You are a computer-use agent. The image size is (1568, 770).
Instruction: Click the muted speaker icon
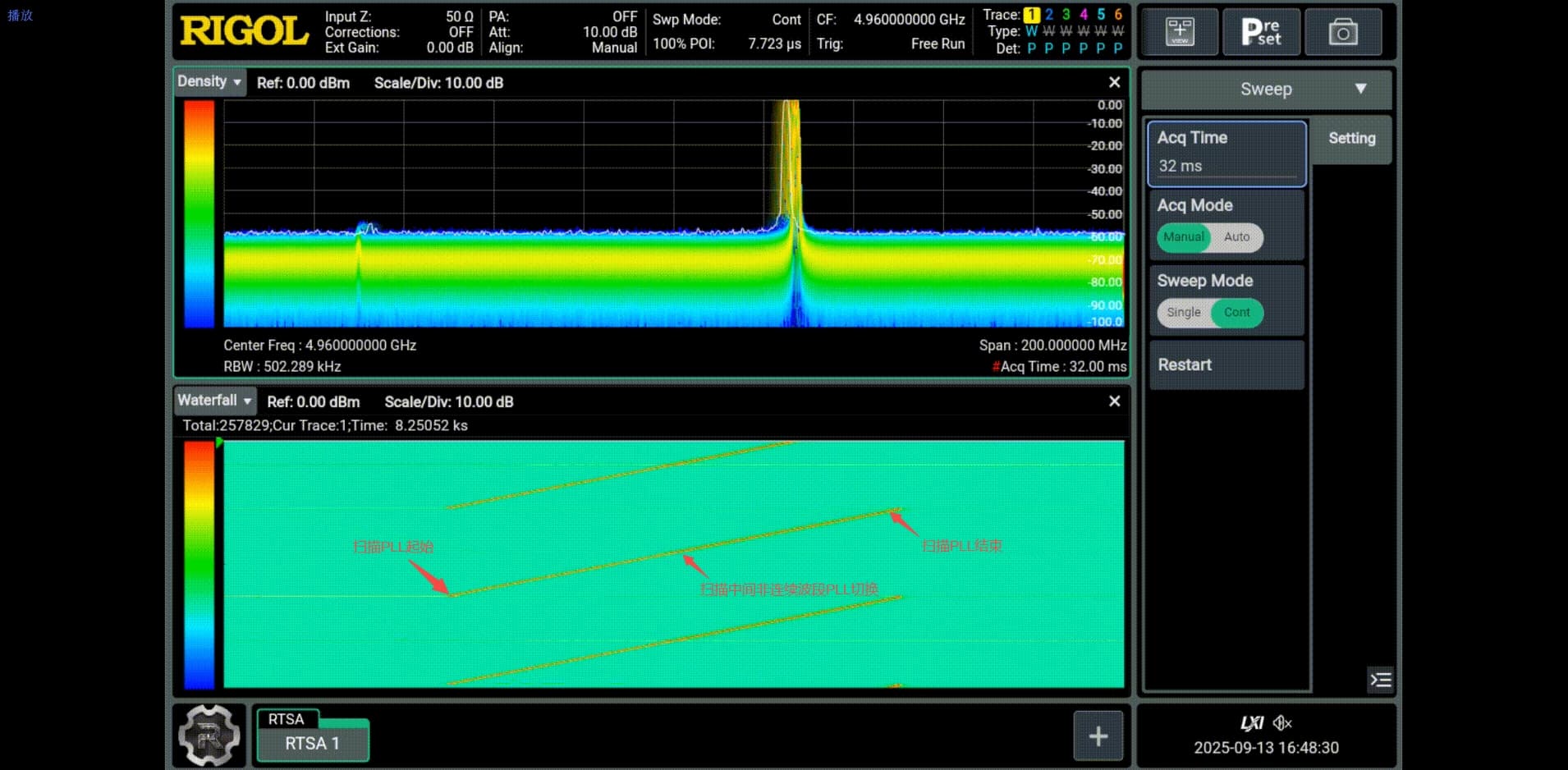point(1282,723)
